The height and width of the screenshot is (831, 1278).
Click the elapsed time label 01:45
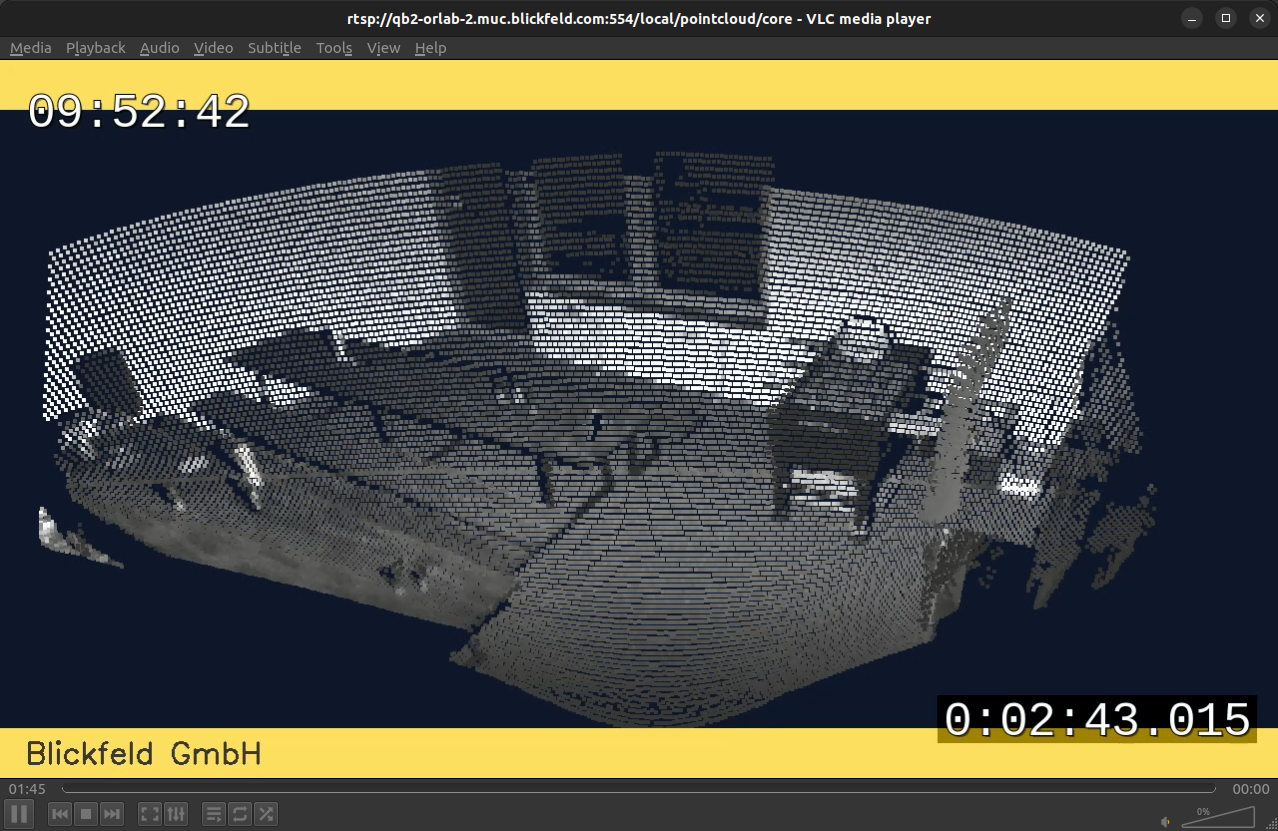tap(27, 790)
